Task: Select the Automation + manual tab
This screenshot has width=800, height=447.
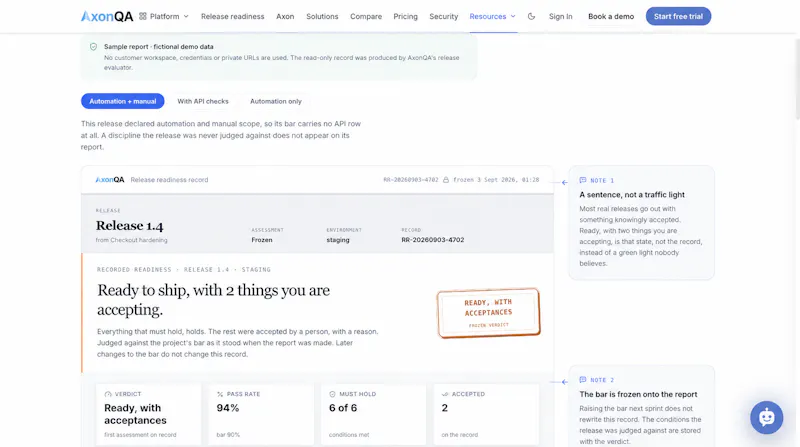Action: click(x=122, y=101)
